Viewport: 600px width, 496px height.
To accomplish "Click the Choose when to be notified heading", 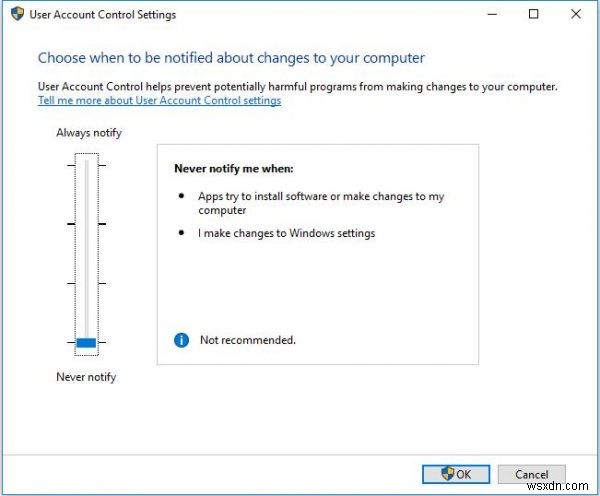I will [231, 58].
